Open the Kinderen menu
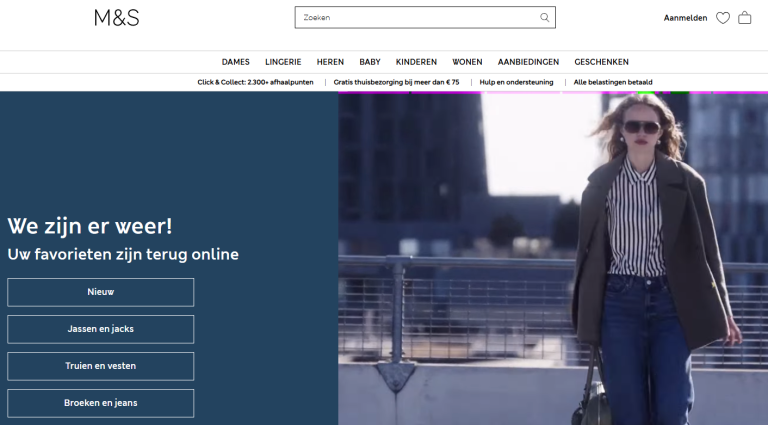This screenshot has width=768, height=425. pos(416,62)
